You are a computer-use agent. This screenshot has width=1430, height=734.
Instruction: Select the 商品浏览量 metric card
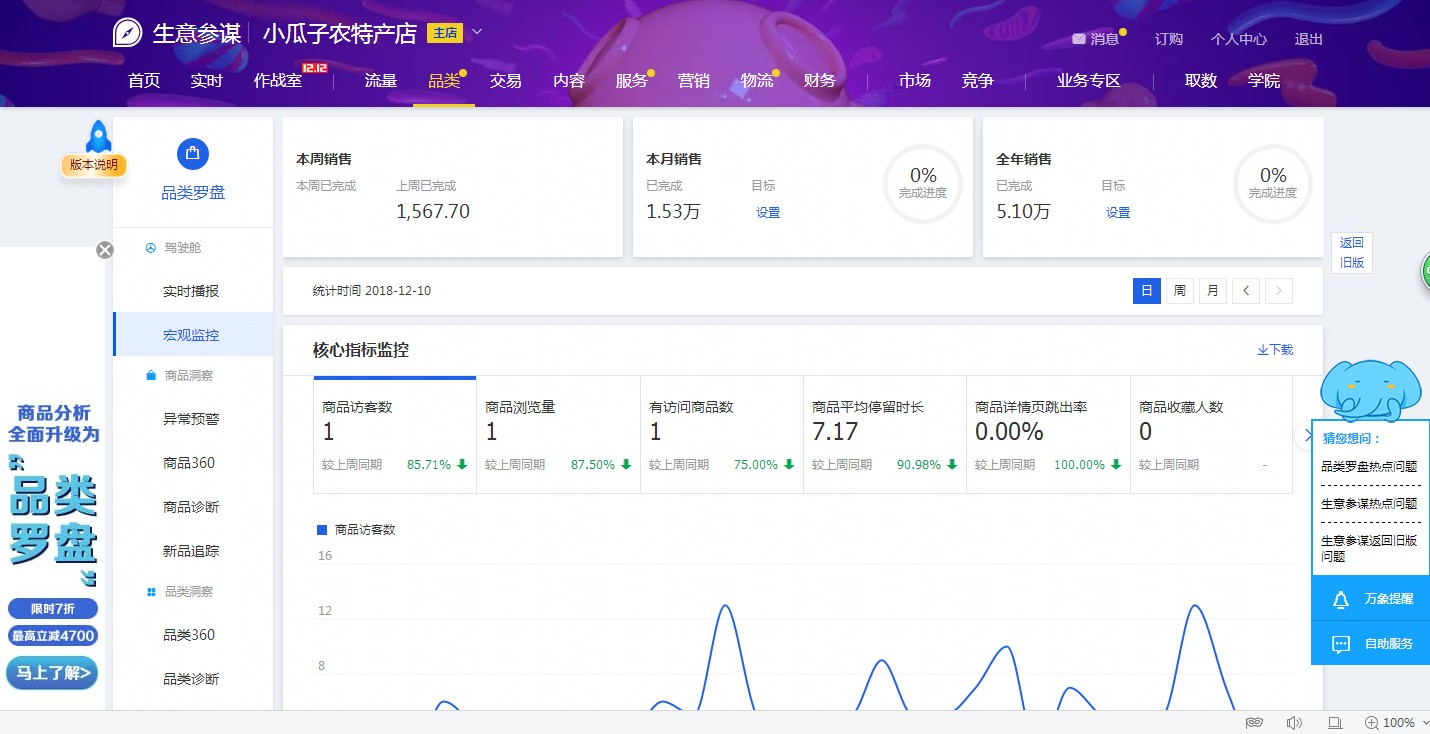click(558, 435)
